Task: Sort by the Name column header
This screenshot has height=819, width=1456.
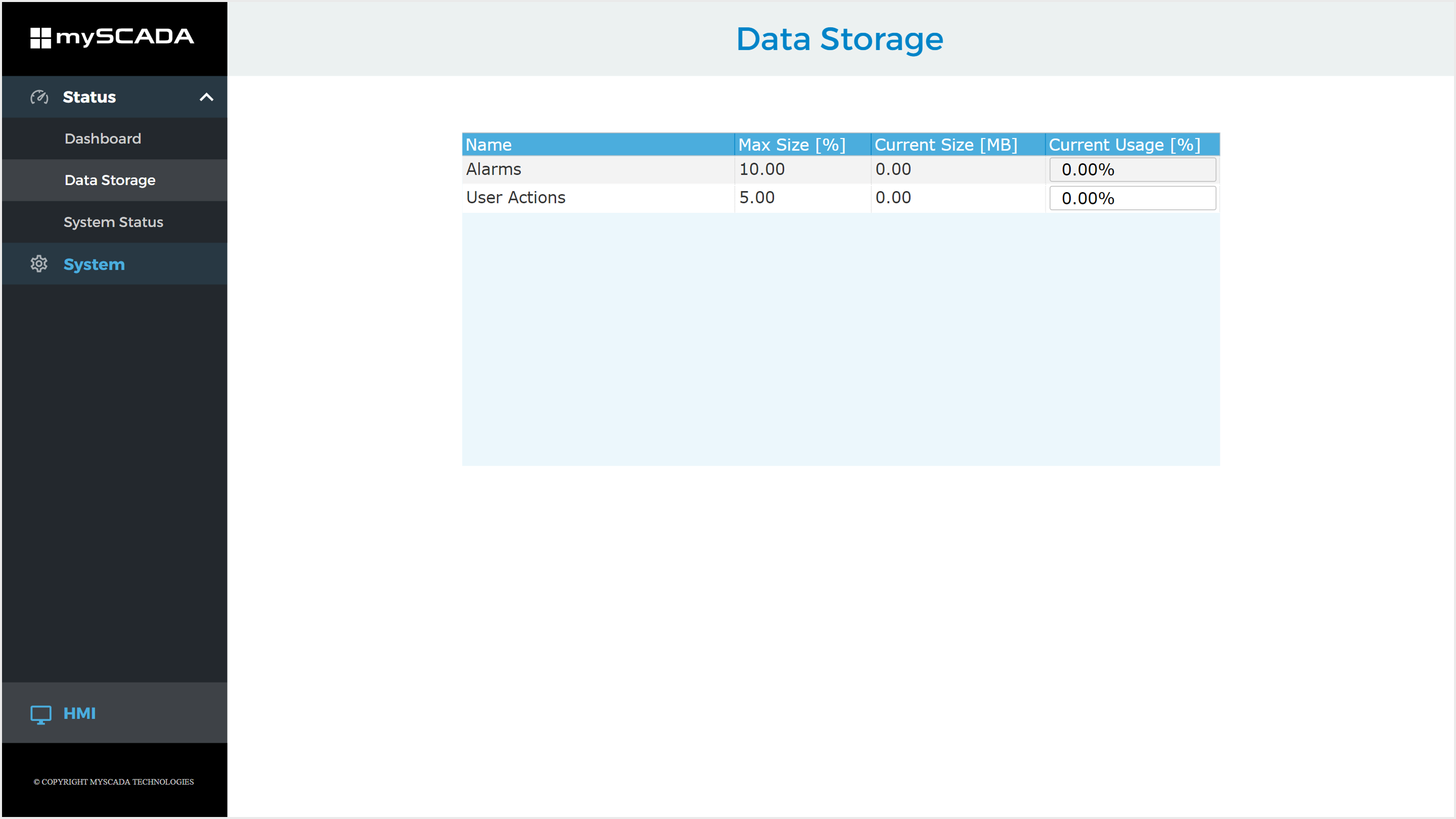Action: tap(598, 145)
